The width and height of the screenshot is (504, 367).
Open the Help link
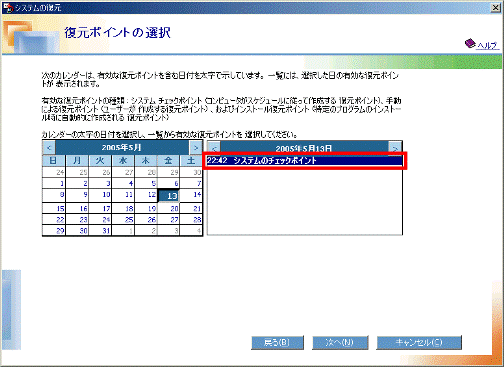tap(487, 45)
